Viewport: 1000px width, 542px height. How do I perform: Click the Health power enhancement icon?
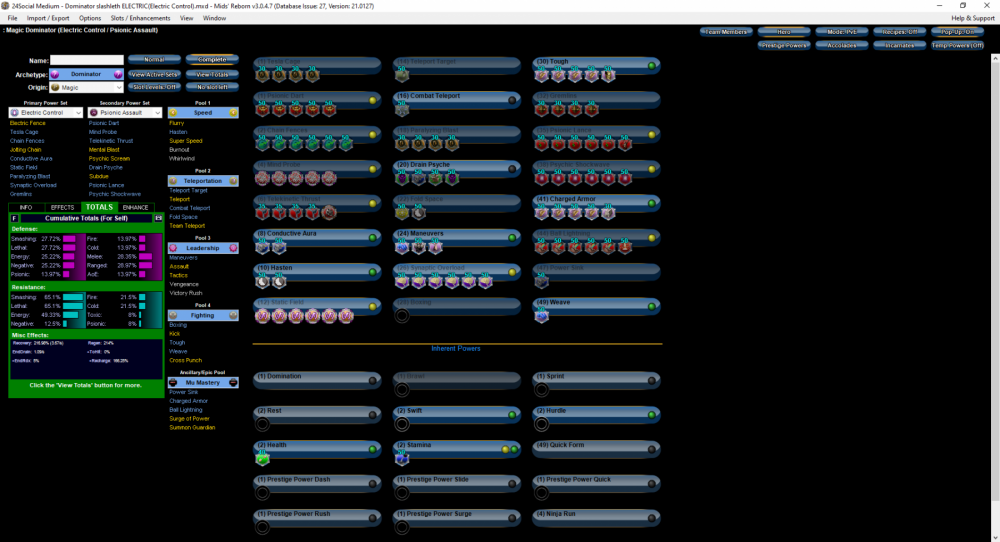[263, 458]
